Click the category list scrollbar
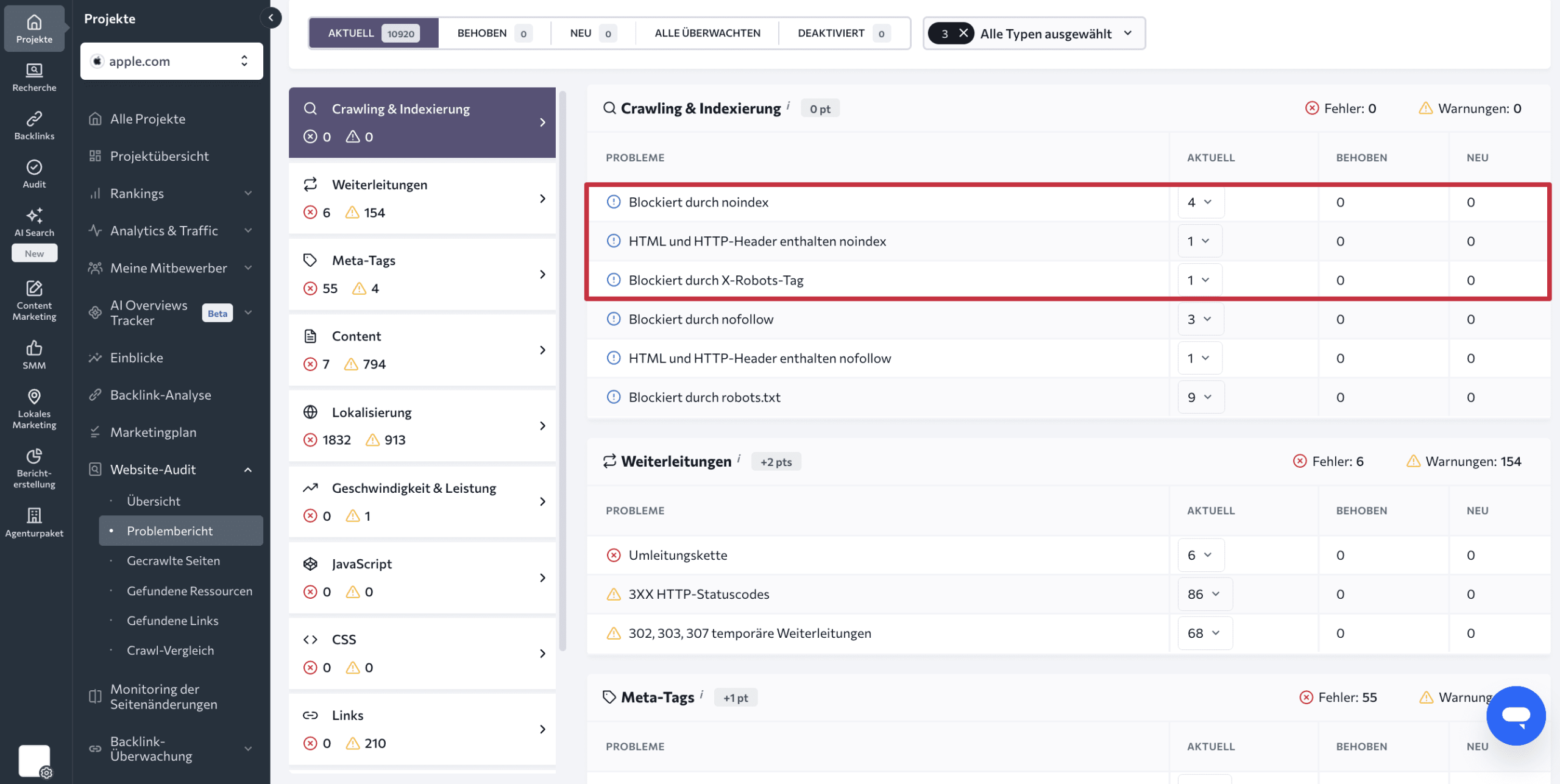Image resolution: width=1560 pixels, height=784 pixels. (562, 370)
